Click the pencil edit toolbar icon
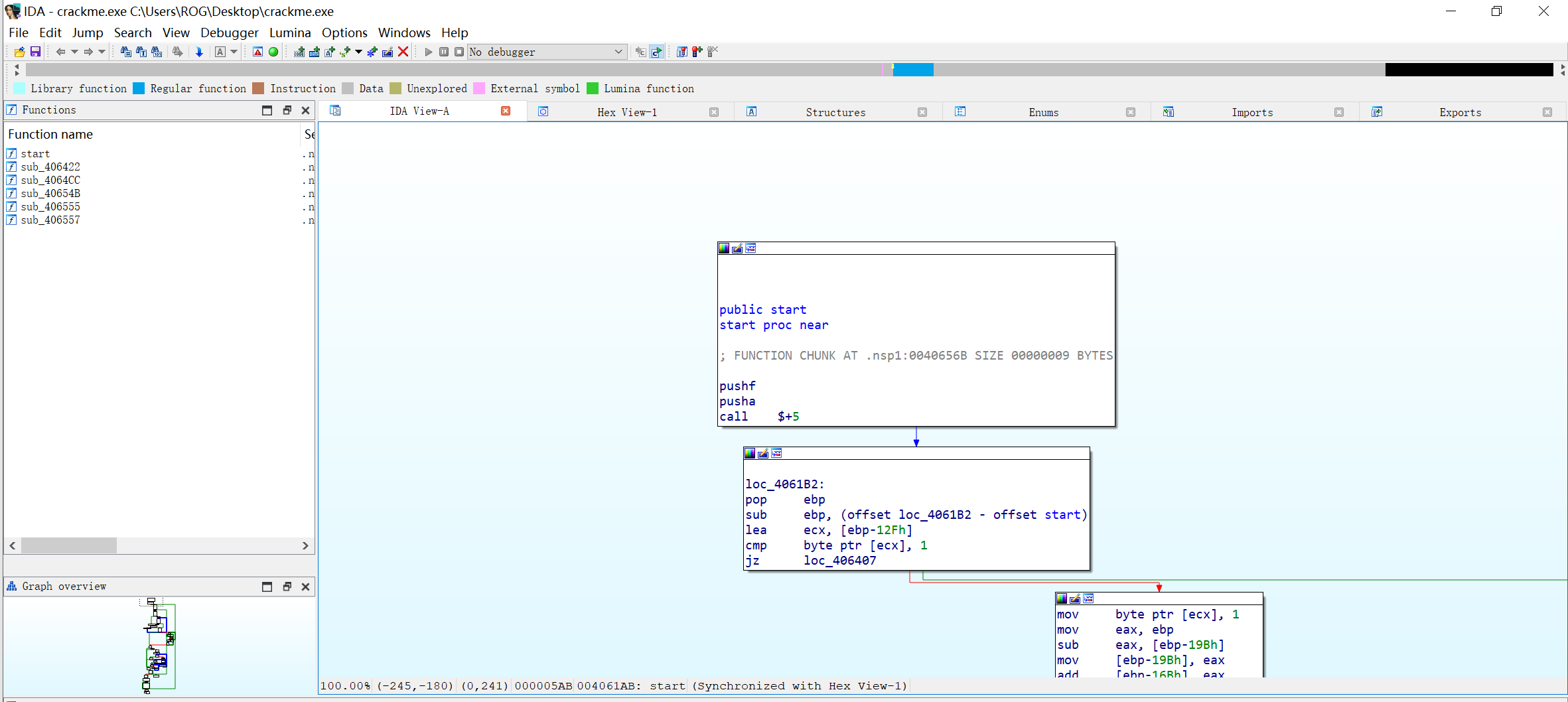 point(388,52)
